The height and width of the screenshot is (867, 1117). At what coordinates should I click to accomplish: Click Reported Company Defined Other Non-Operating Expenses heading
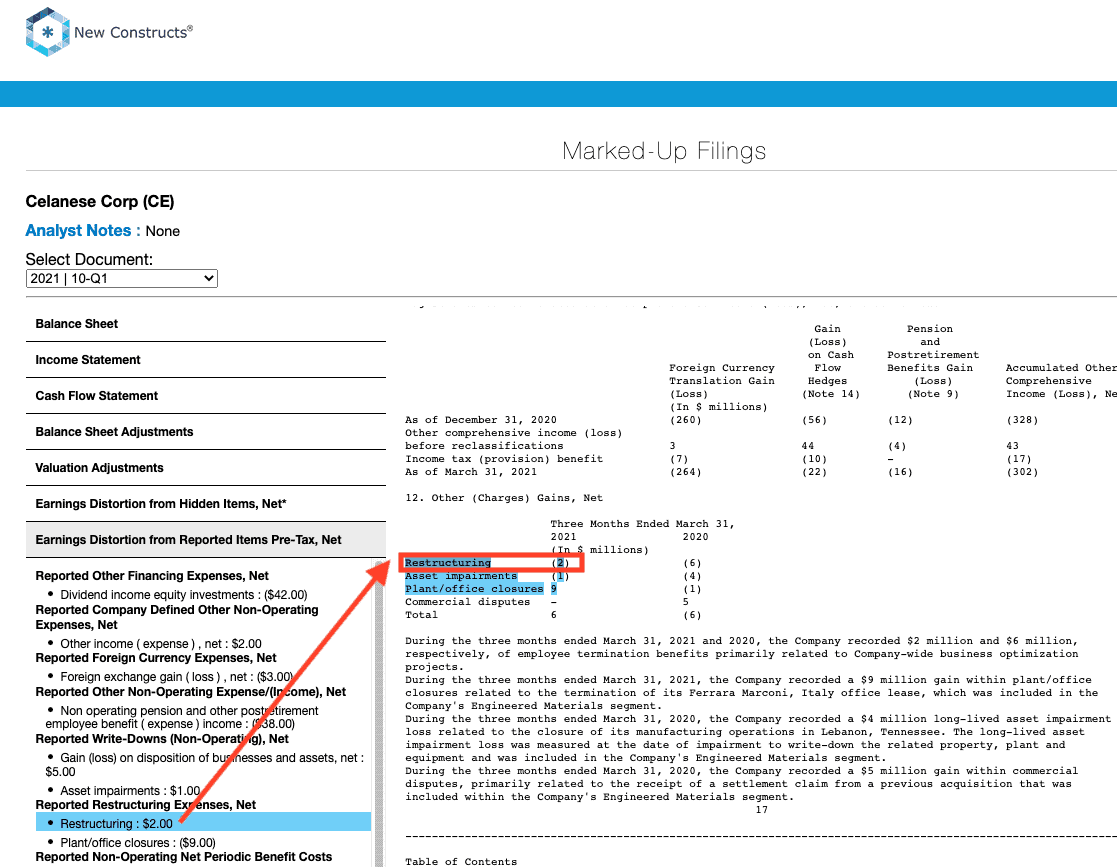177,617
